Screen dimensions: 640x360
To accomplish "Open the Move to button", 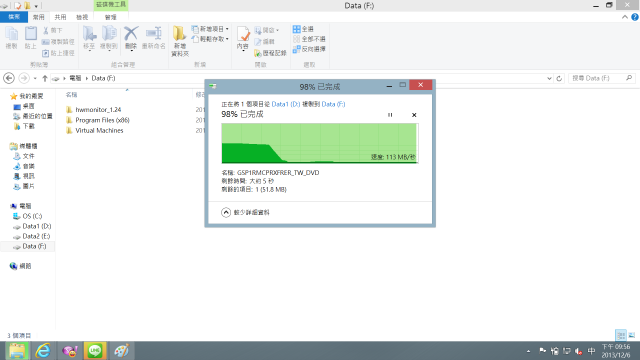I will [89, 38].
